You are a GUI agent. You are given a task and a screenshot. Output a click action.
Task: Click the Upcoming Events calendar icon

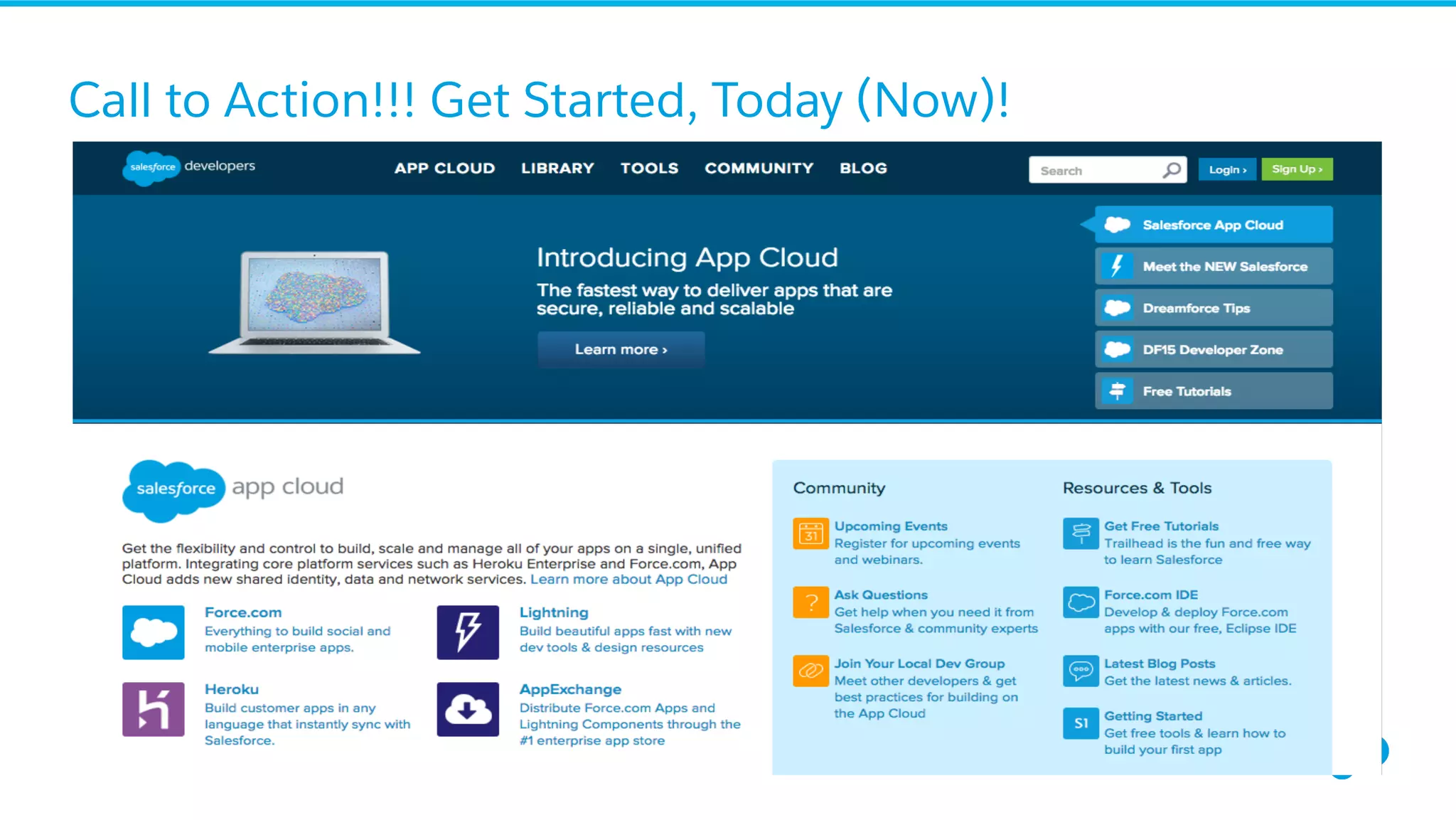(810, 533)
